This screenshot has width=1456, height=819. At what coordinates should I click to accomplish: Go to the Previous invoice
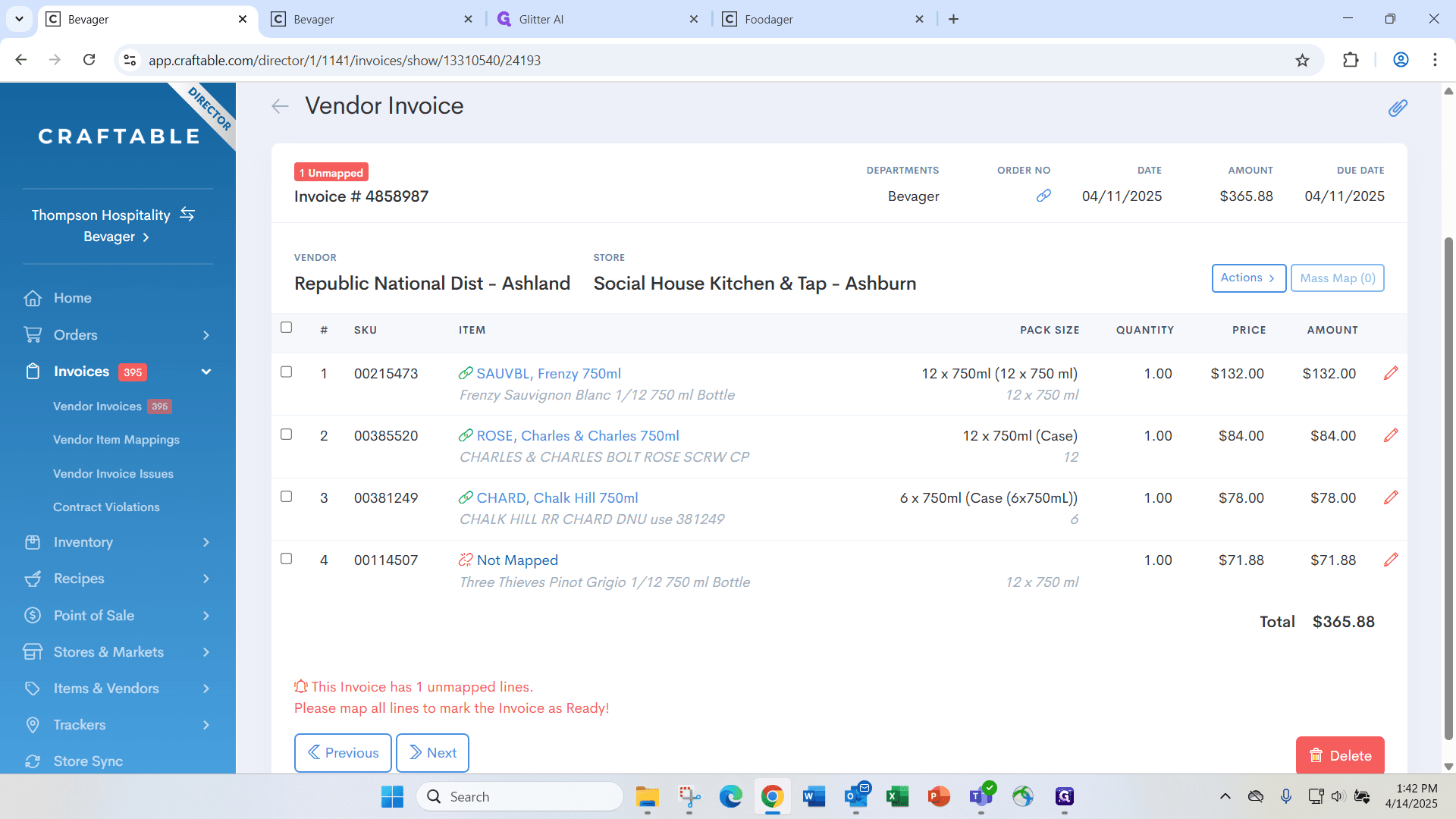(x=343, y=753)
